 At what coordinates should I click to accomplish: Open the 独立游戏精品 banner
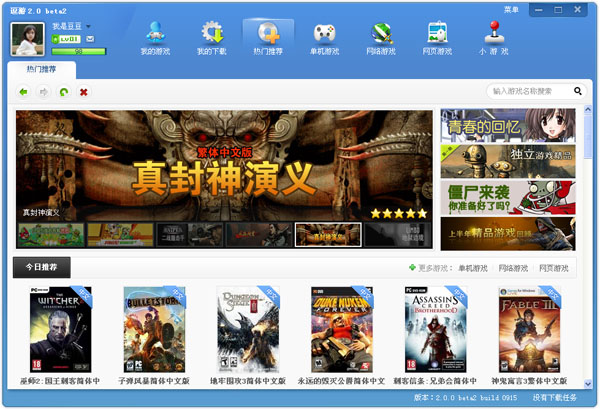[x=508, y=161]
